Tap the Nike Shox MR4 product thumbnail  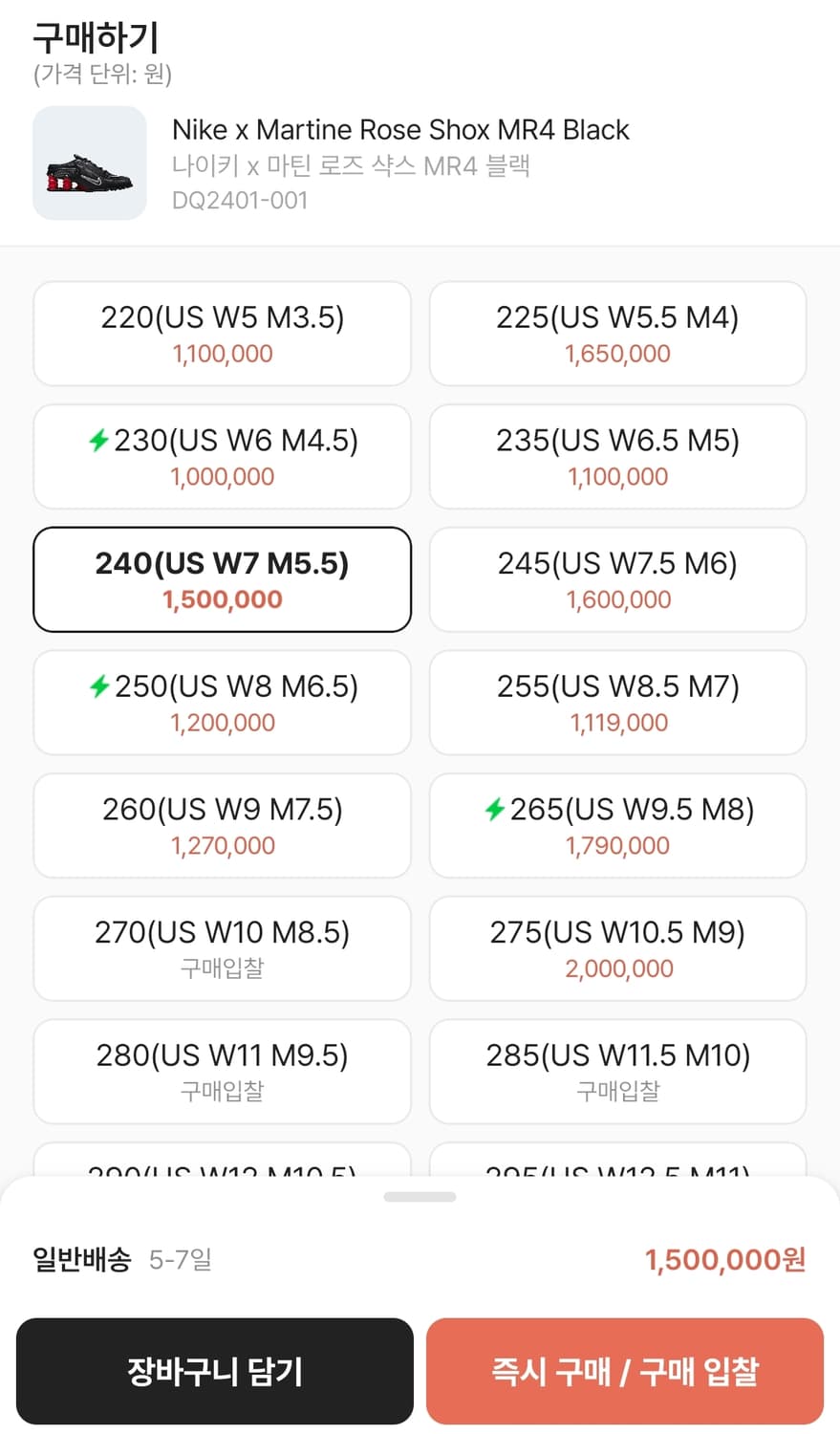tap(89, 163)
